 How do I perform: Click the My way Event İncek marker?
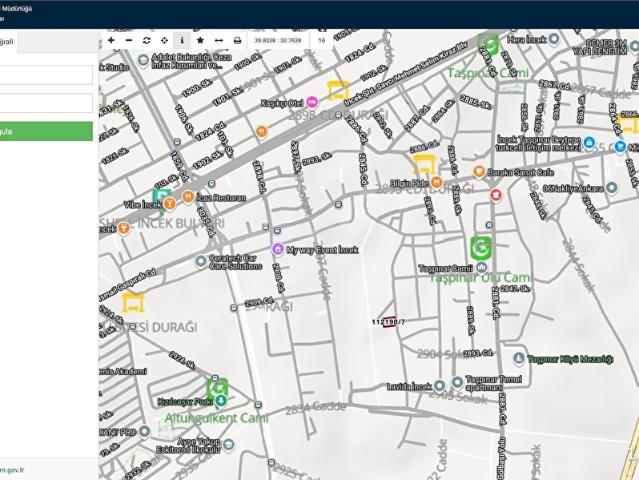tap(278, 249)
